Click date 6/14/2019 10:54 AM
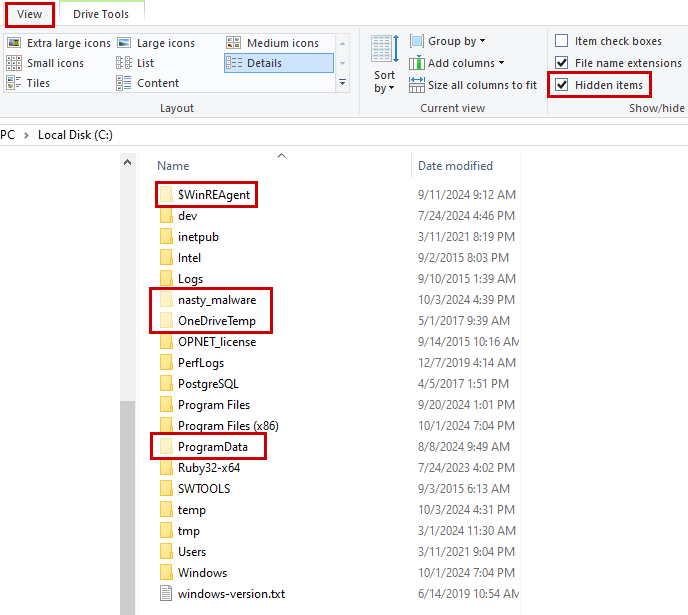 tap(469, 594)
